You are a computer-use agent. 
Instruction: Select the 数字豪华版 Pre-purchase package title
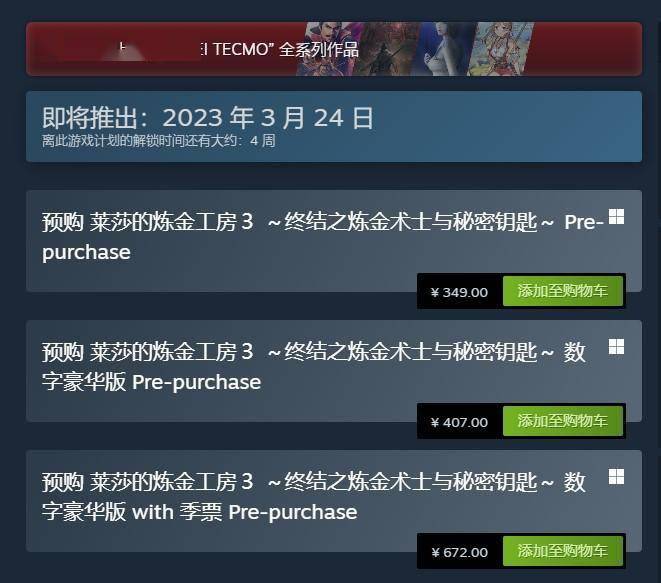314,367
